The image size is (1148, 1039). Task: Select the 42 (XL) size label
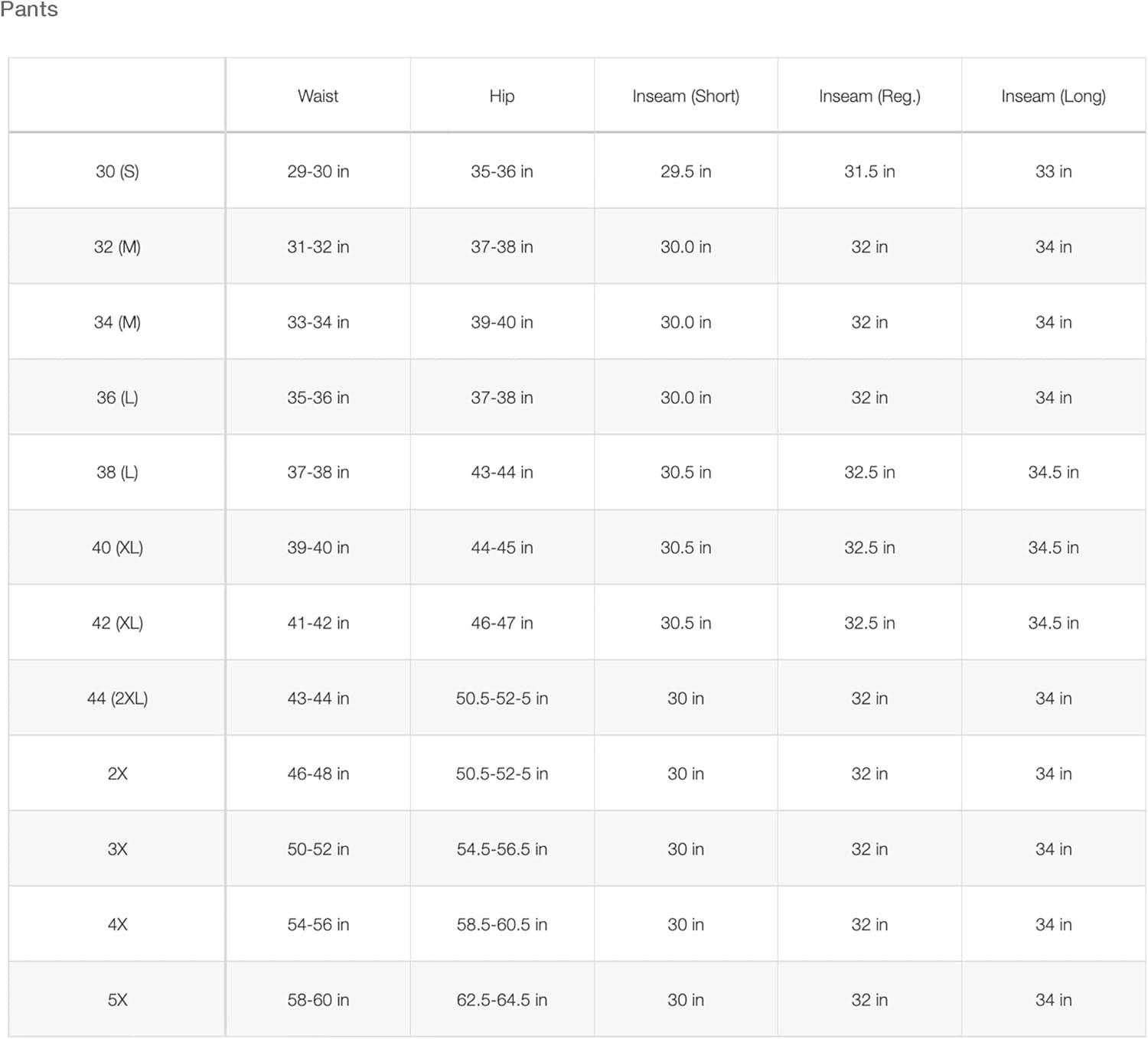[117, 623]
